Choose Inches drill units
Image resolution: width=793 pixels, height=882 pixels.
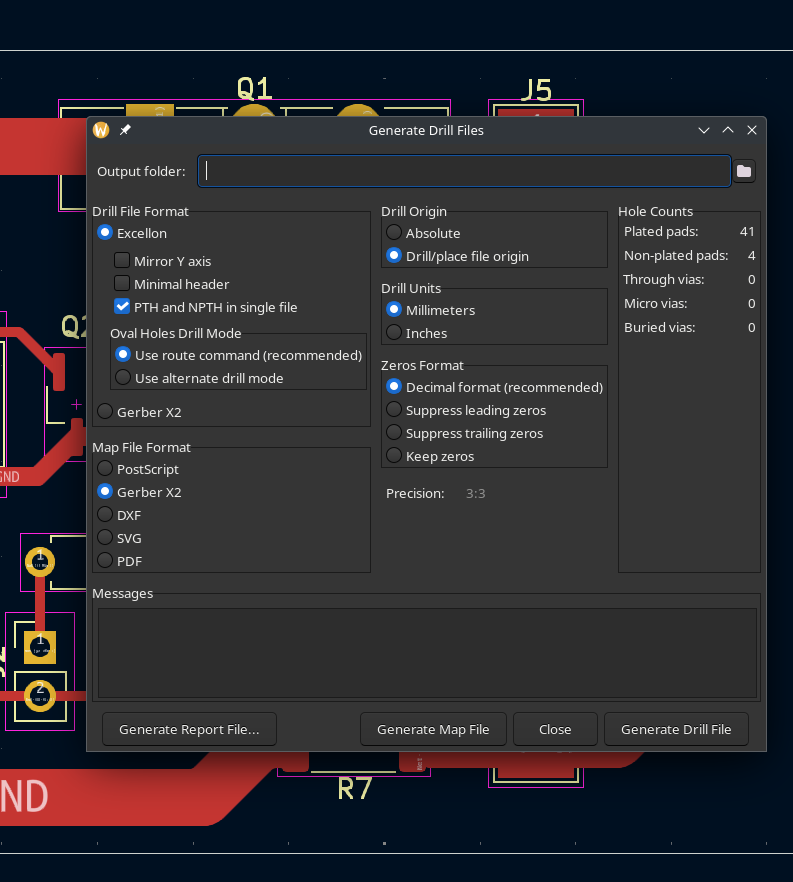pyautogui.click(x=417, y=333)
